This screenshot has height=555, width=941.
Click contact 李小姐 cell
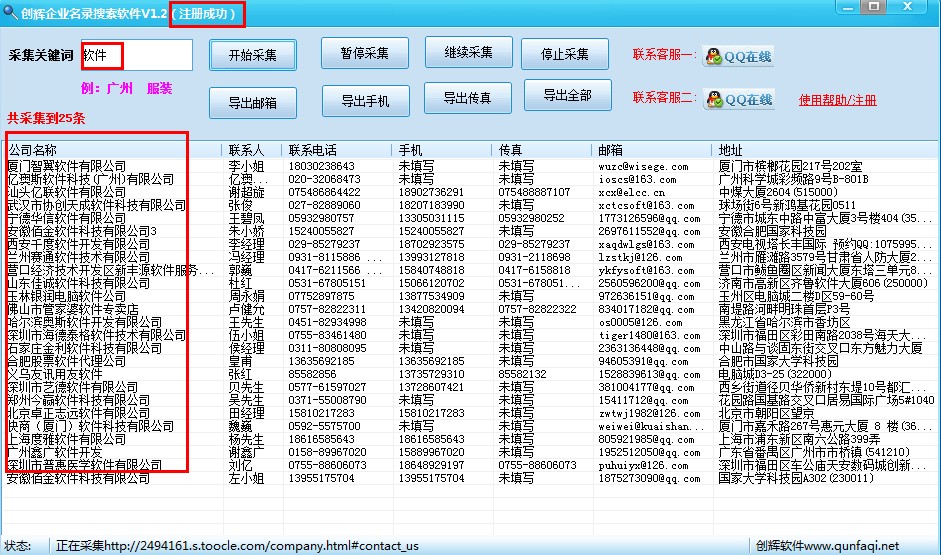(246, 166)
